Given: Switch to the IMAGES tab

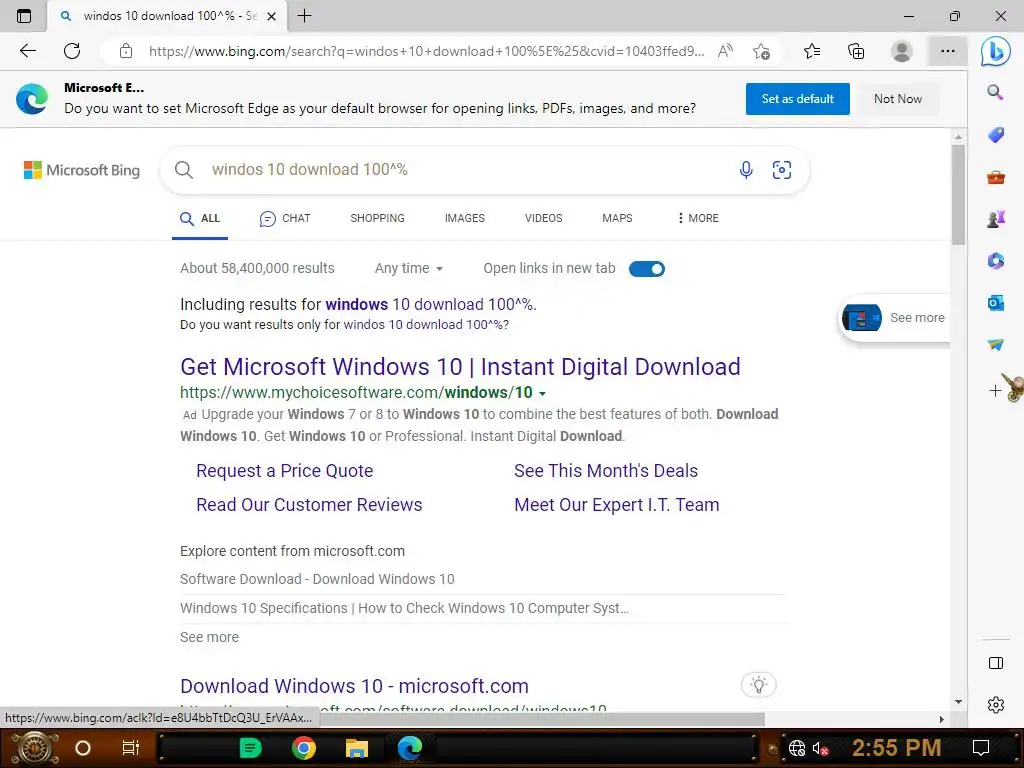Looking at the screenshot, I should [464, 218].
